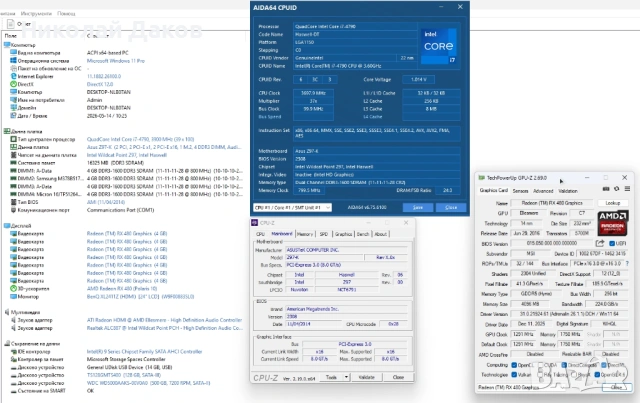
Task: Collapse the Motherboard category in AIDA64 list
Action: pos(6,131)
